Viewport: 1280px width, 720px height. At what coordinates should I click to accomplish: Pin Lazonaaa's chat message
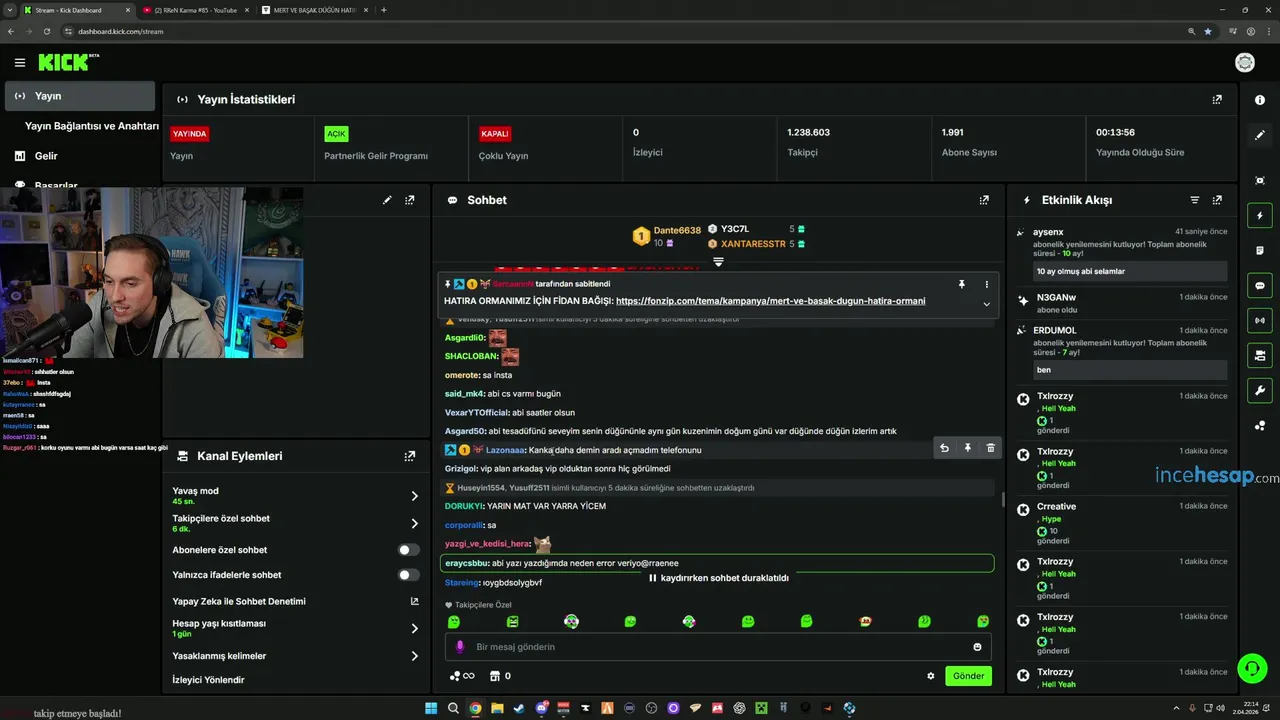tap(967, 448)
